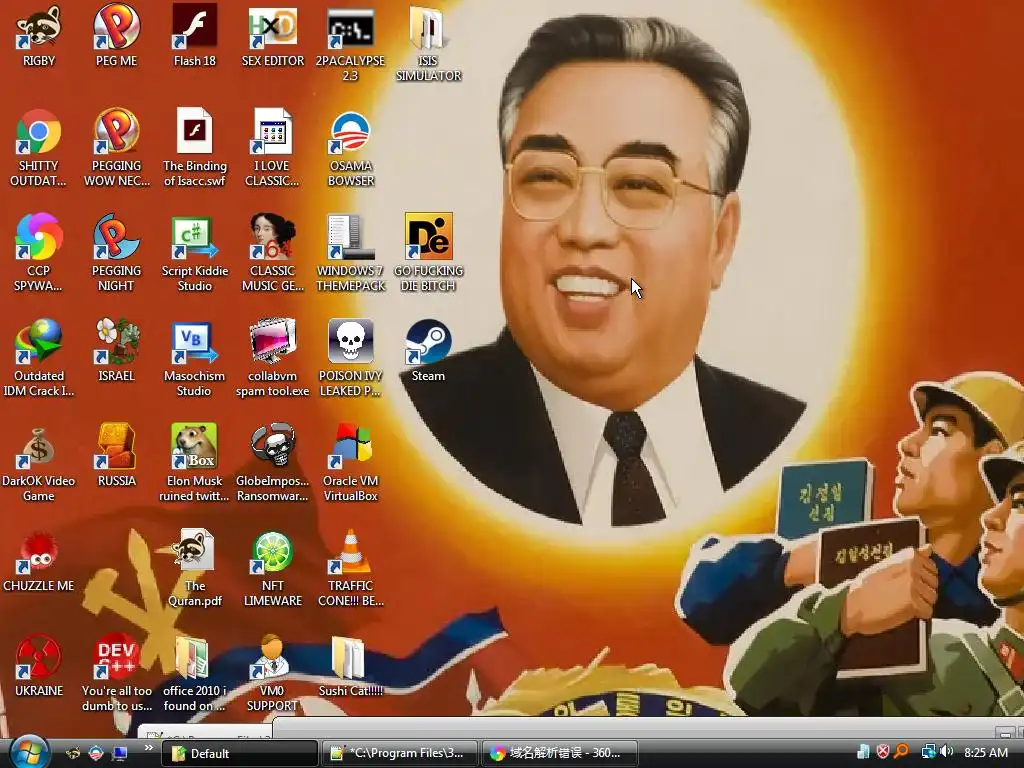Screen dimensions: 1024x768
Task: Click the raccoon quick launch icon
Action: pyautogui.click(x=73, y=753)
